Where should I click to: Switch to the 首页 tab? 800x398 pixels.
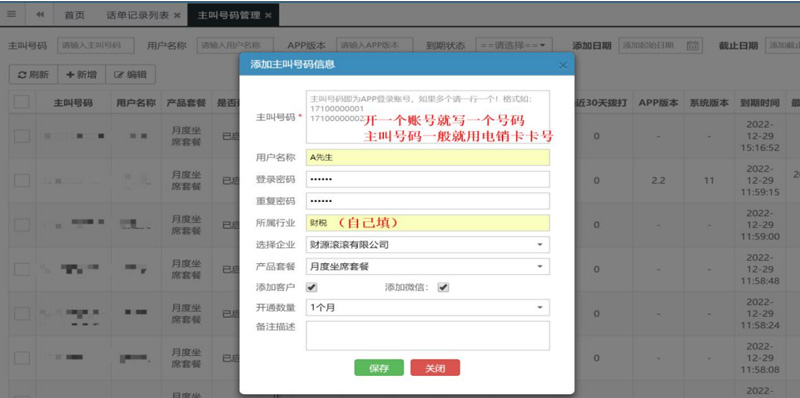point(74,15)
